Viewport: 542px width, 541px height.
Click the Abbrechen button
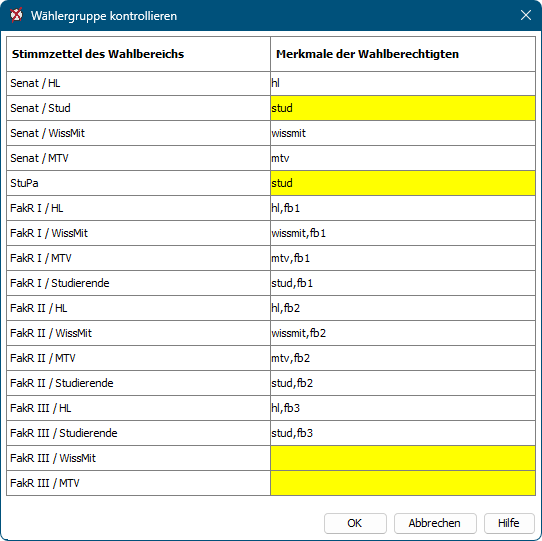pos(435,523)
